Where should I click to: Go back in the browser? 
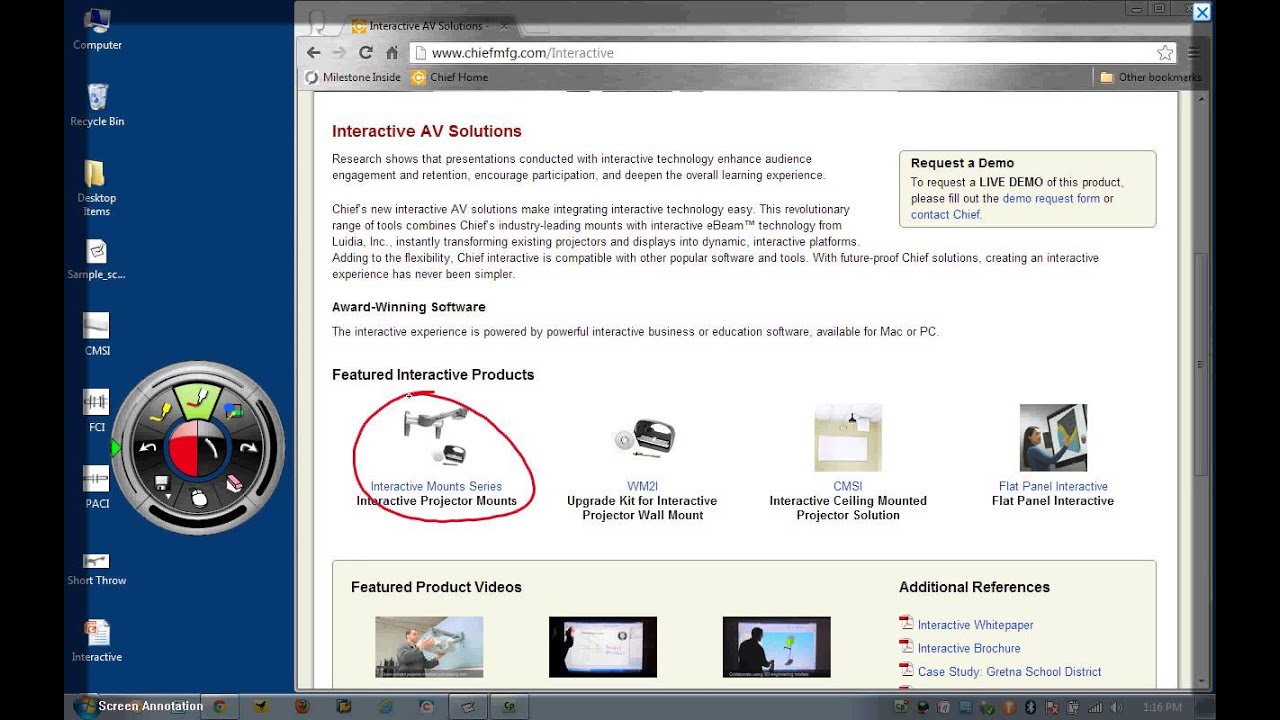pyautogui.click(x=314, y=53)
